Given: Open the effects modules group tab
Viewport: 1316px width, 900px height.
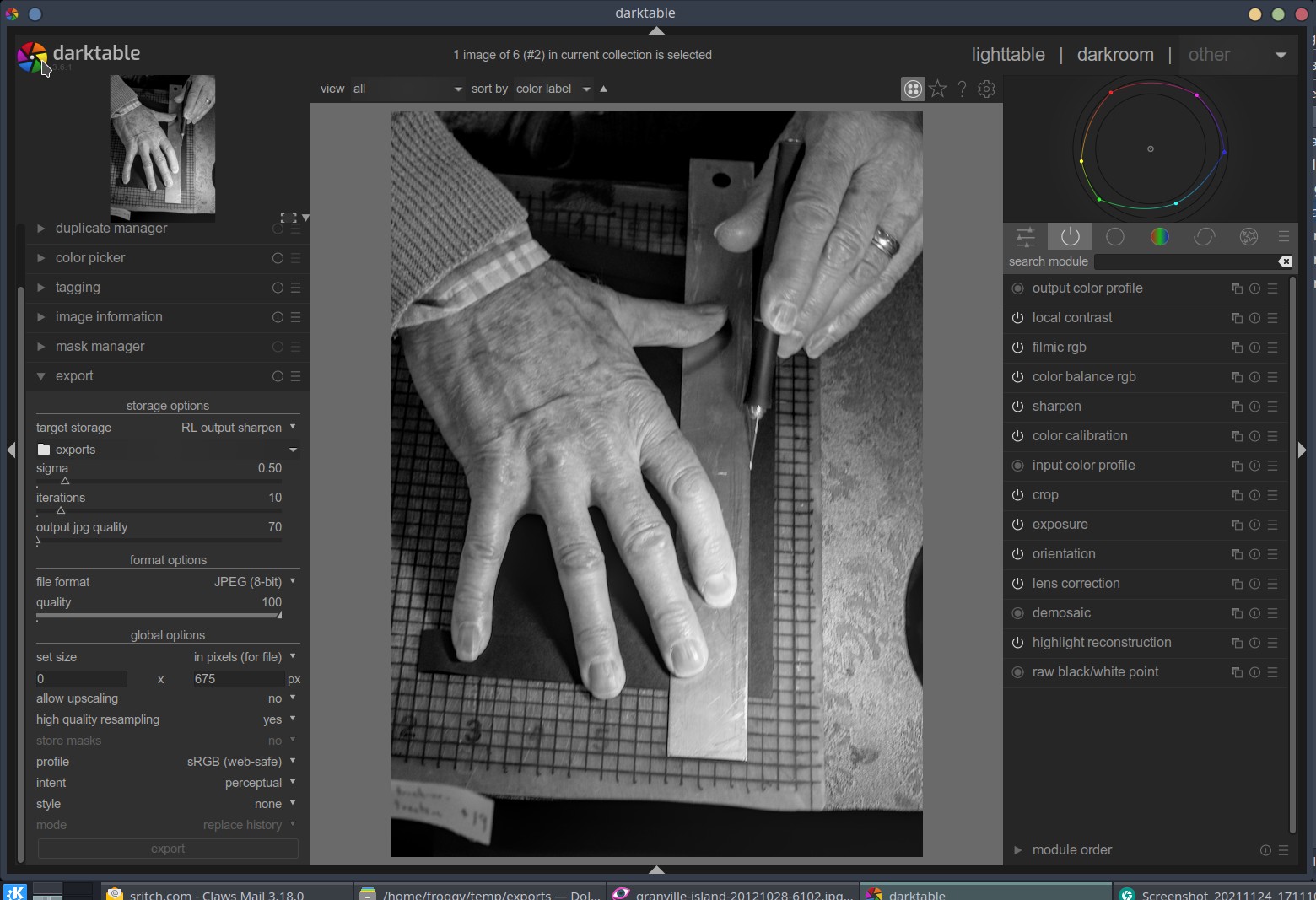Looking at the screenshot, I should coord(1249,237).
